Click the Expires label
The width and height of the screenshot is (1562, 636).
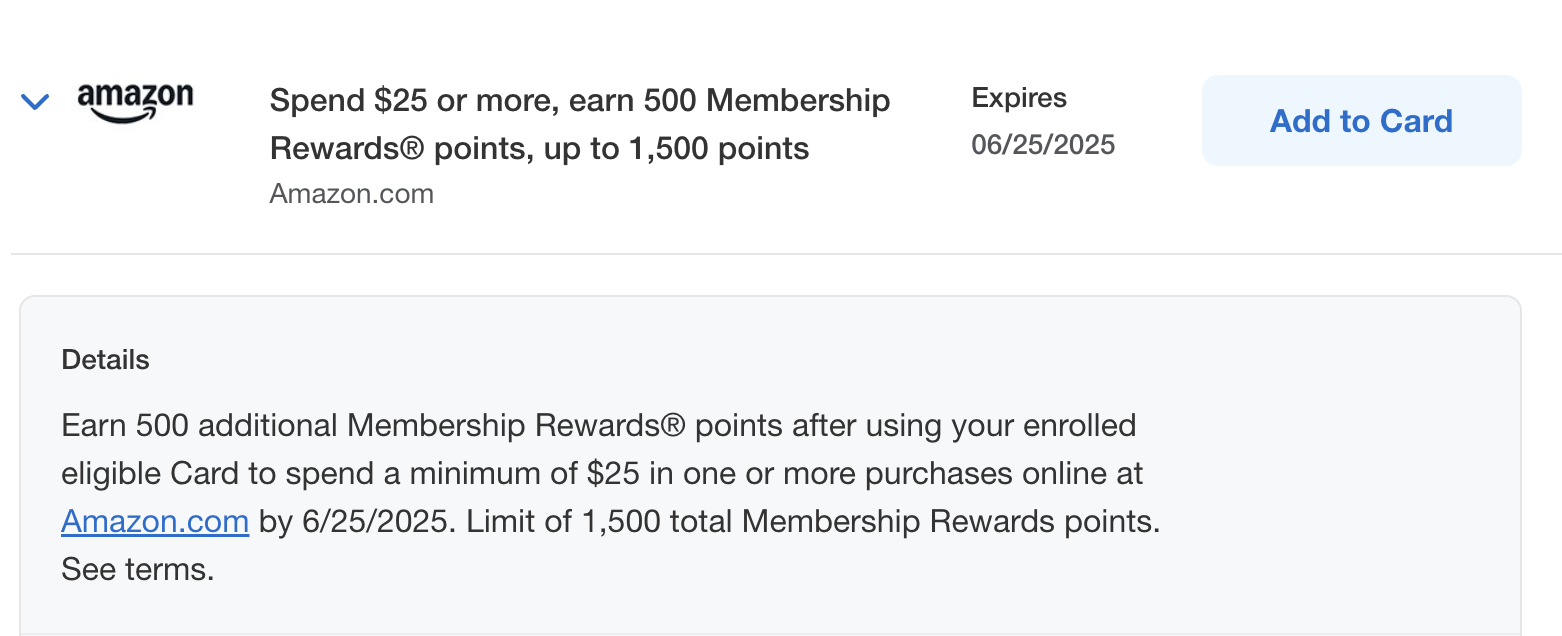point(1018,98)
